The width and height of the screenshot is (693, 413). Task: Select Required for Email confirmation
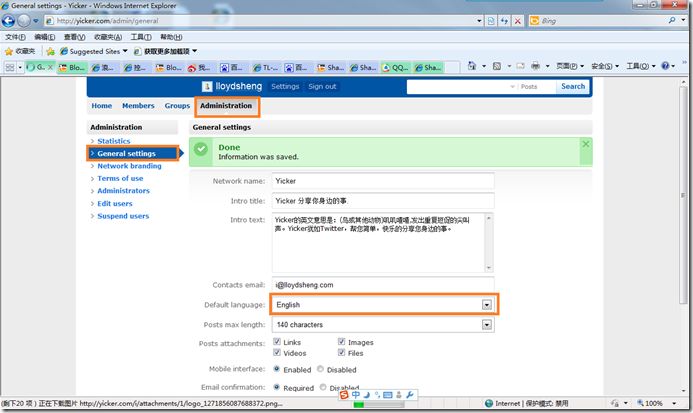tap(277, 387)
